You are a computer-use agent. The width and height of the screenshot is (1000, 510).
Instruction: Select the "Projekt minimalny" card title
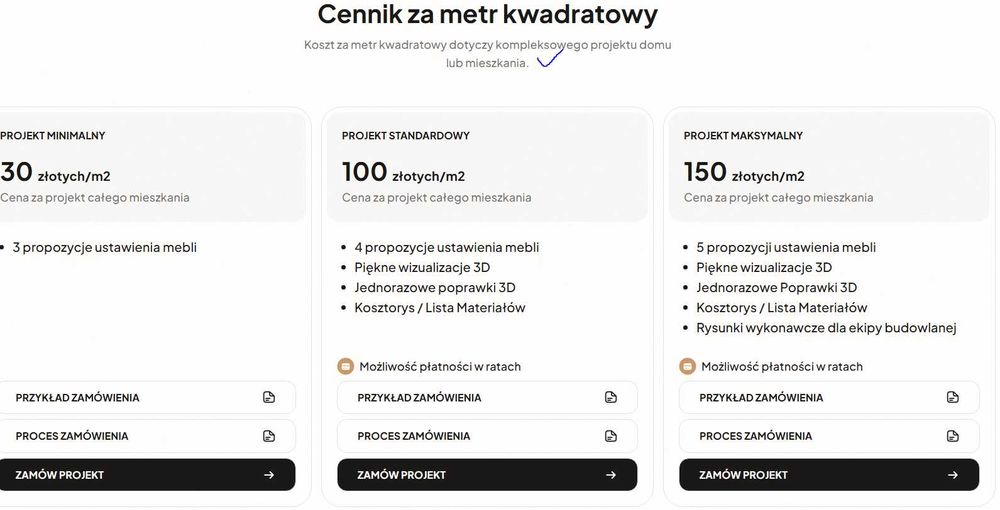[52, 136]
